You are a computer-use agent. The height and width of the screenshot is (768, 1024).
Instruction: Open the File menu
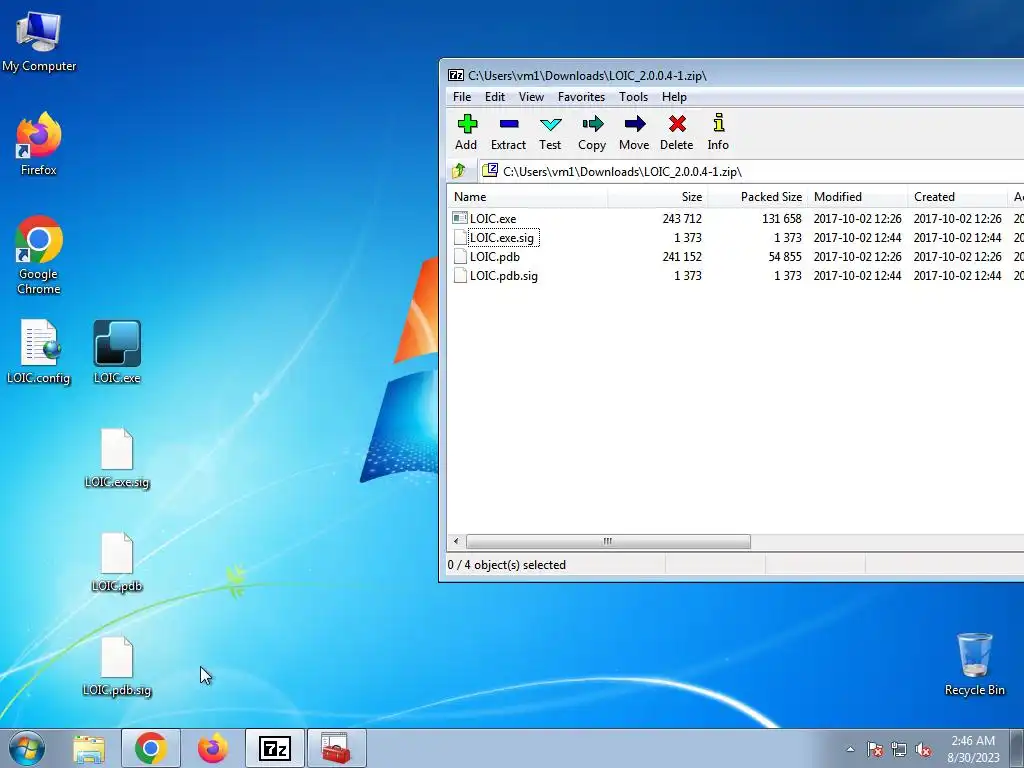coord(462,97)
